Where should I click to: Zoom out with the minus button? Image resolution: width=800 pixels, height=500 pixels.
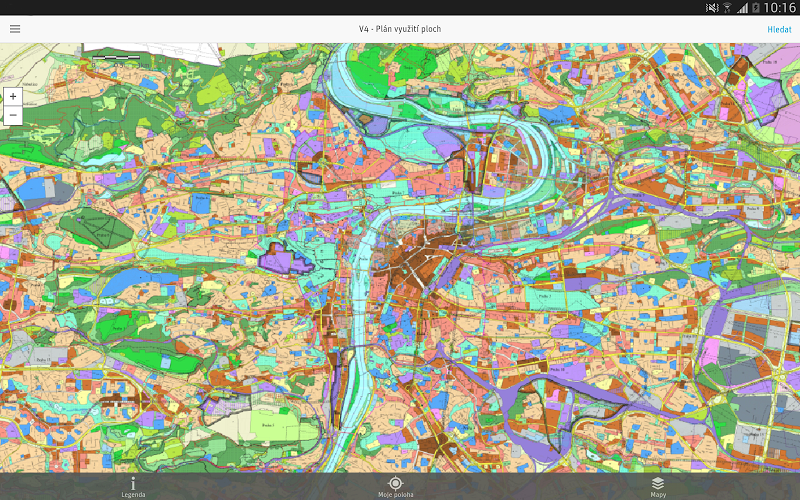(13, 115)
